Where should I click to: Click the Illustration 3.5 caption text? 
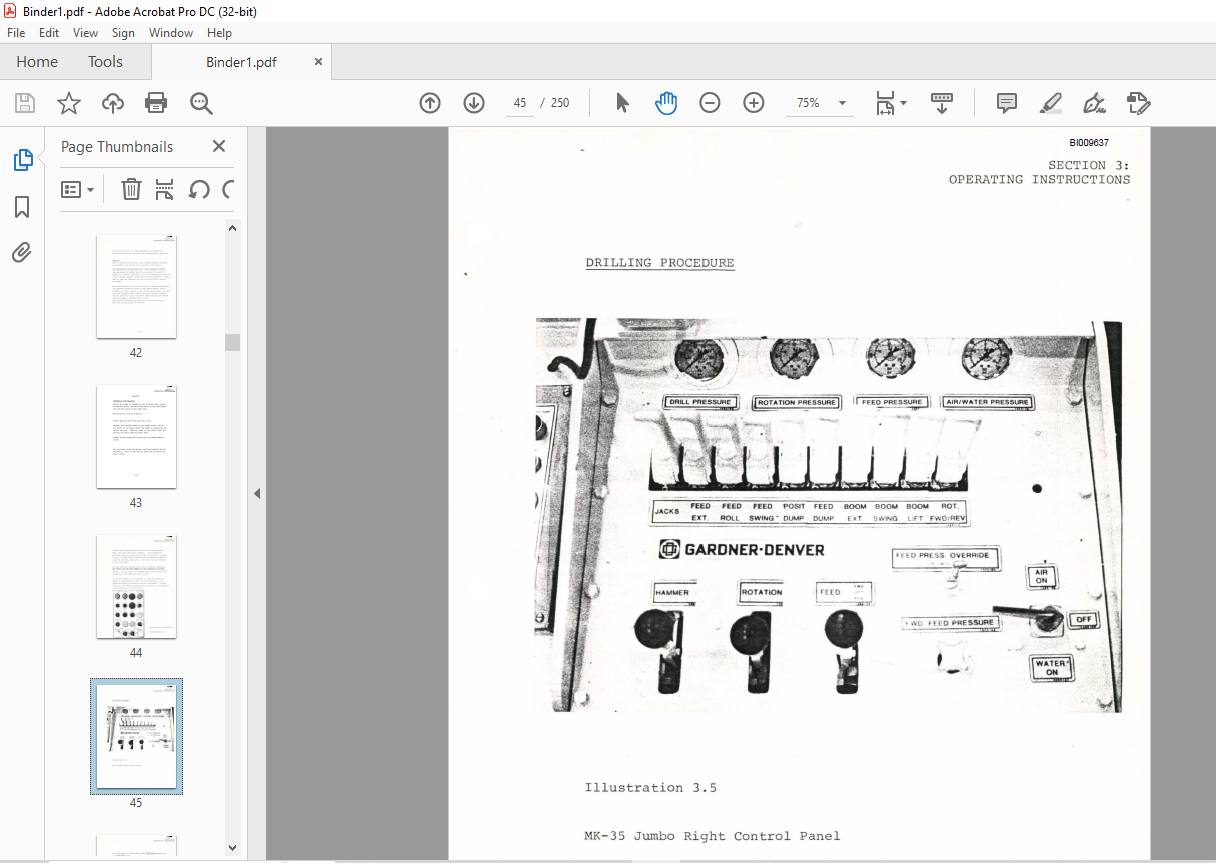650,788
